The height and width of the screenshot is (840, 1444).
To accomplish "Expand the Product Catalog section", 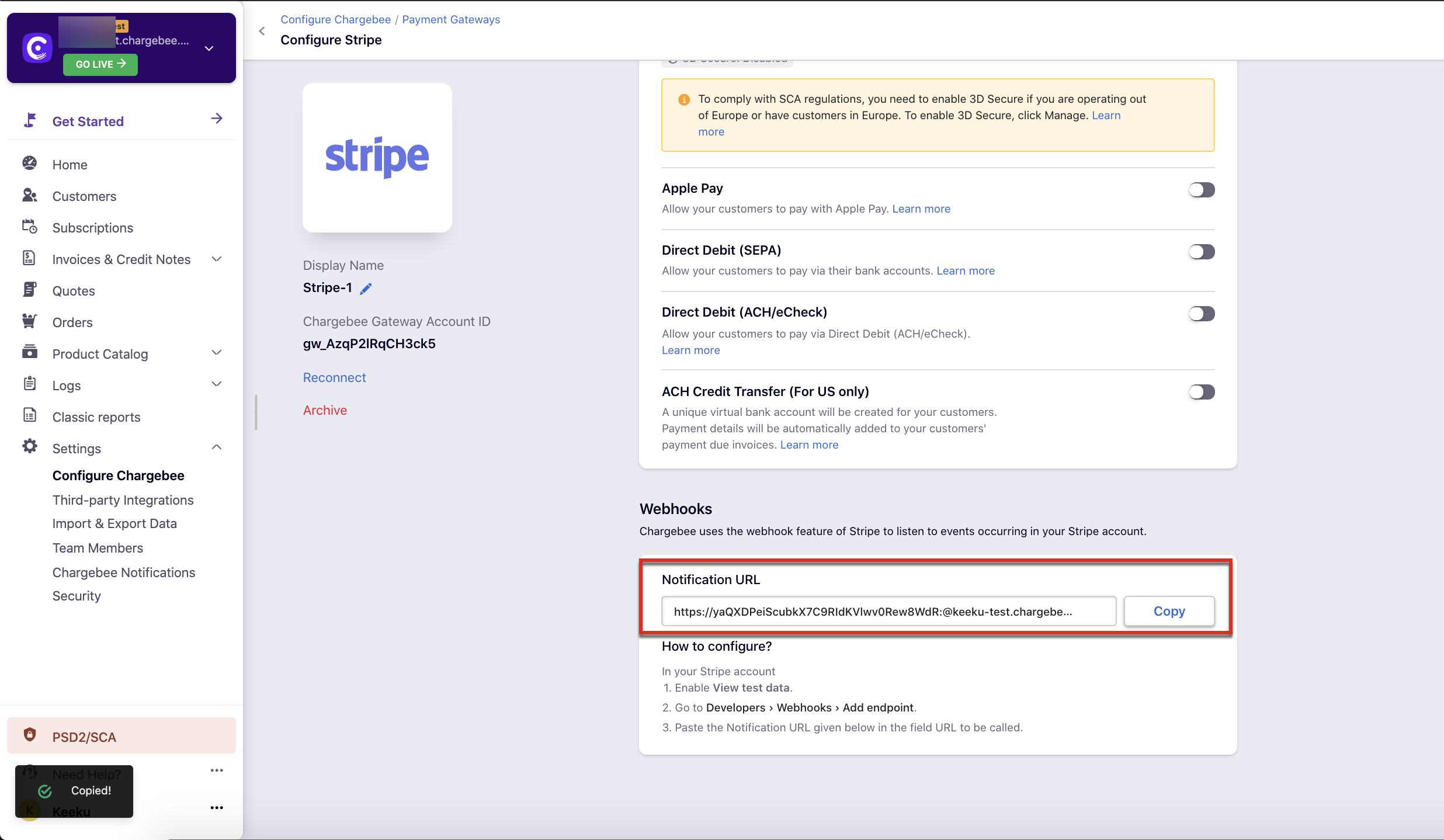I will [216, 353].
